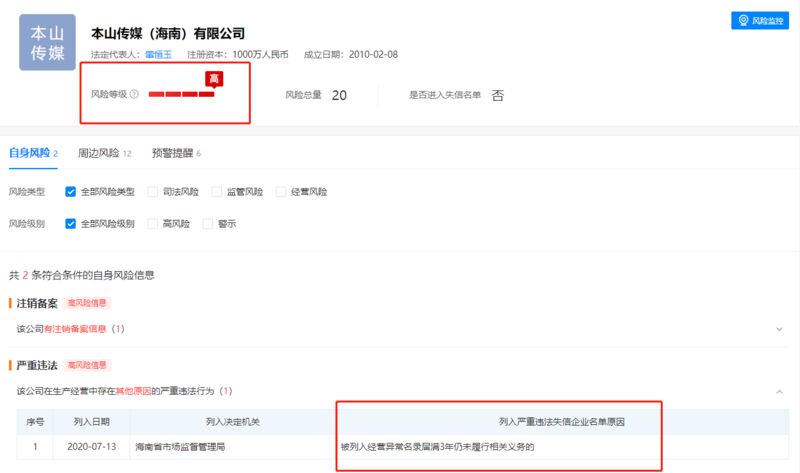The width and height of the screenshot is (800, 473).
Task: Click the 其他原因 red link
Action: [x=133, y=391]
